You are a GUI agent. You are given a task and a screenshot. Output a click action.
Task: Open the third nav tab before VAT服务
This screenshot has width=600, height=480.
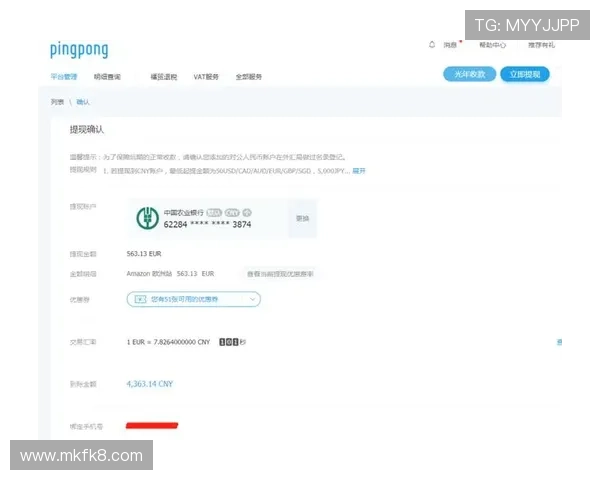[x=164, y=77]
